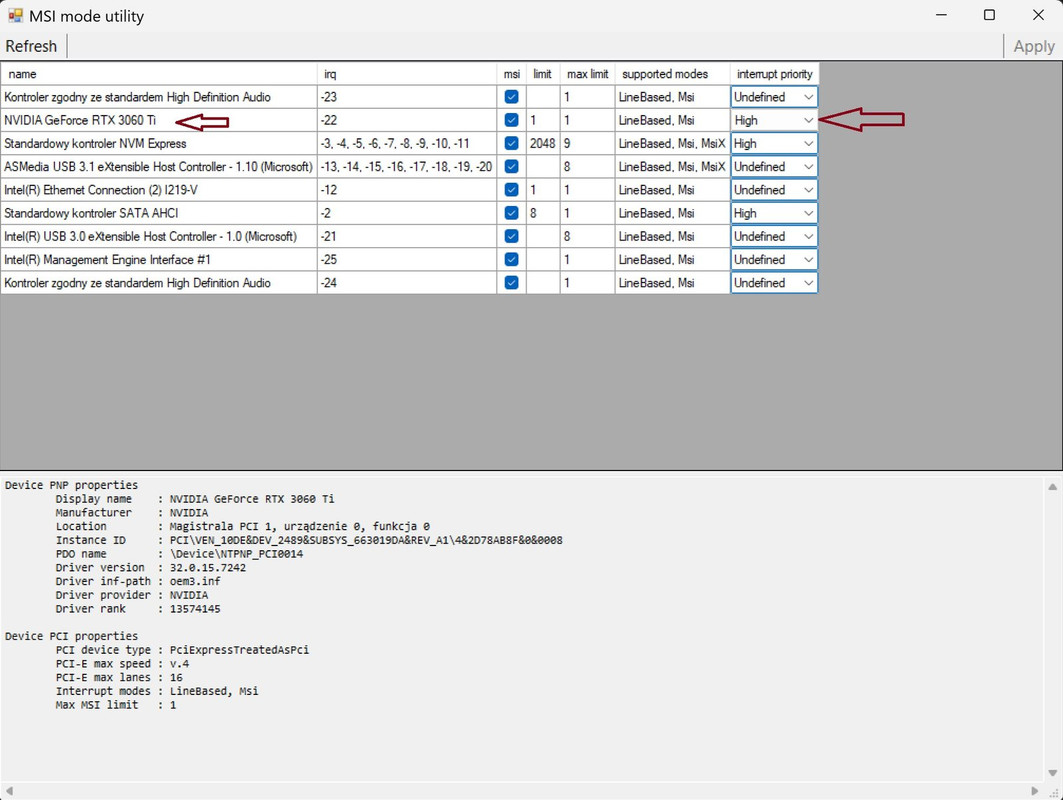
Task: Toggle msi checkbox for Intel USB 3.0 Host Controller
Action: coord(511,236)
